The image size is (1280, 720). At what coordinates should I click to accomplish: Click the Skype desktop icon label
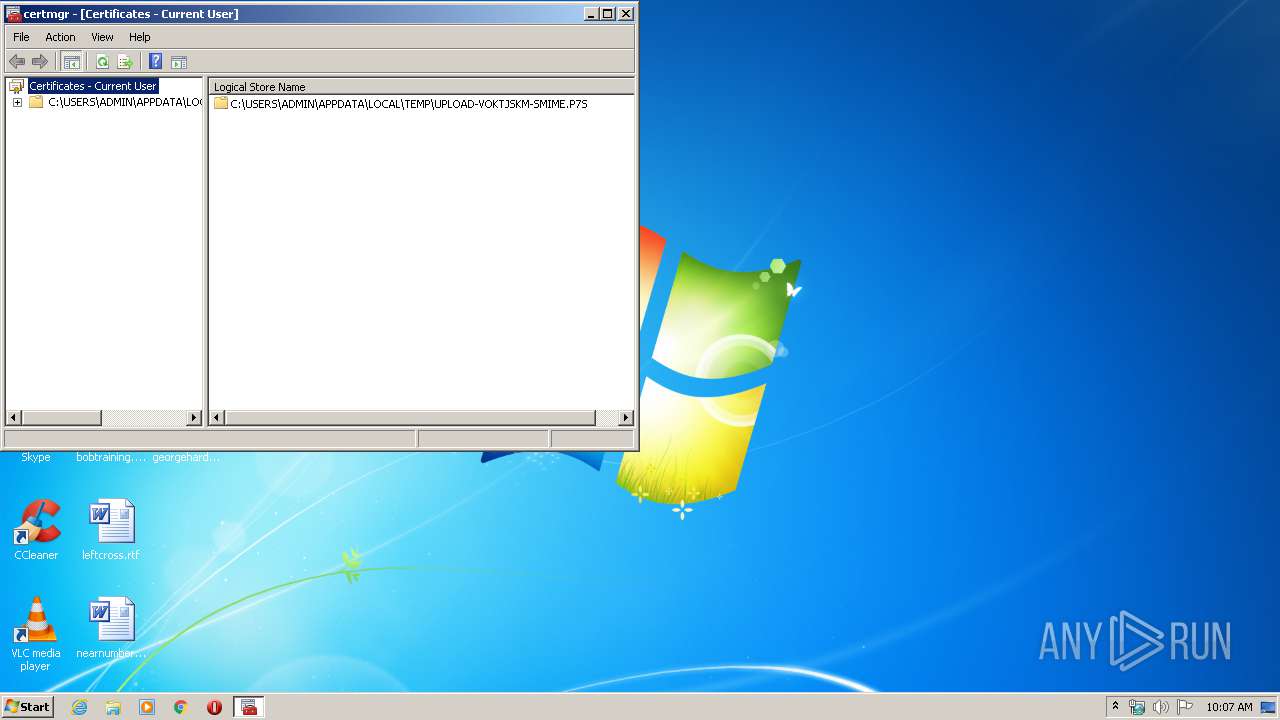[x=36, y=457]
